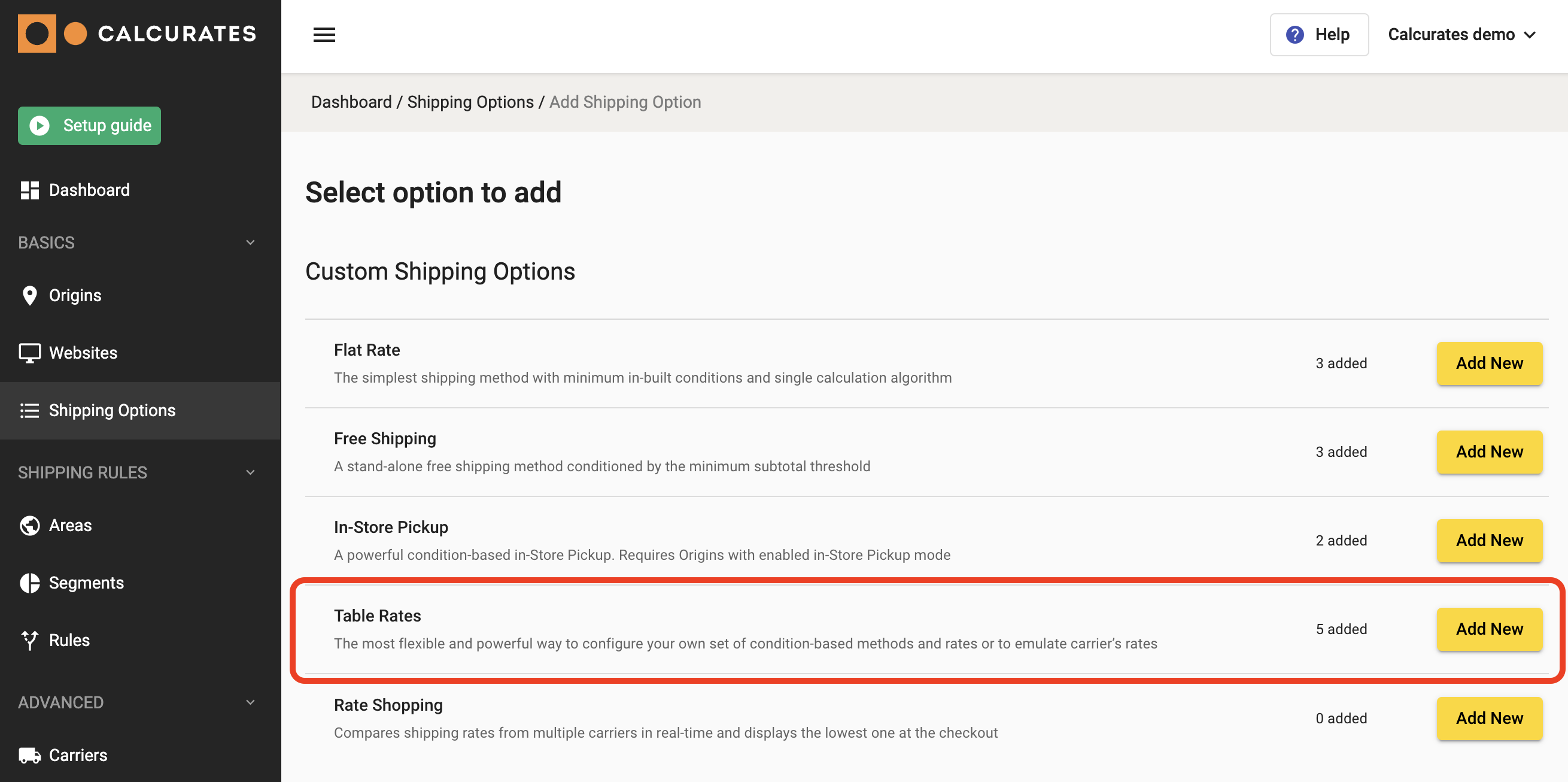Click the Free Shipping title
Viewport: 1568px width, 782px height.
click(x=385, y=438)
